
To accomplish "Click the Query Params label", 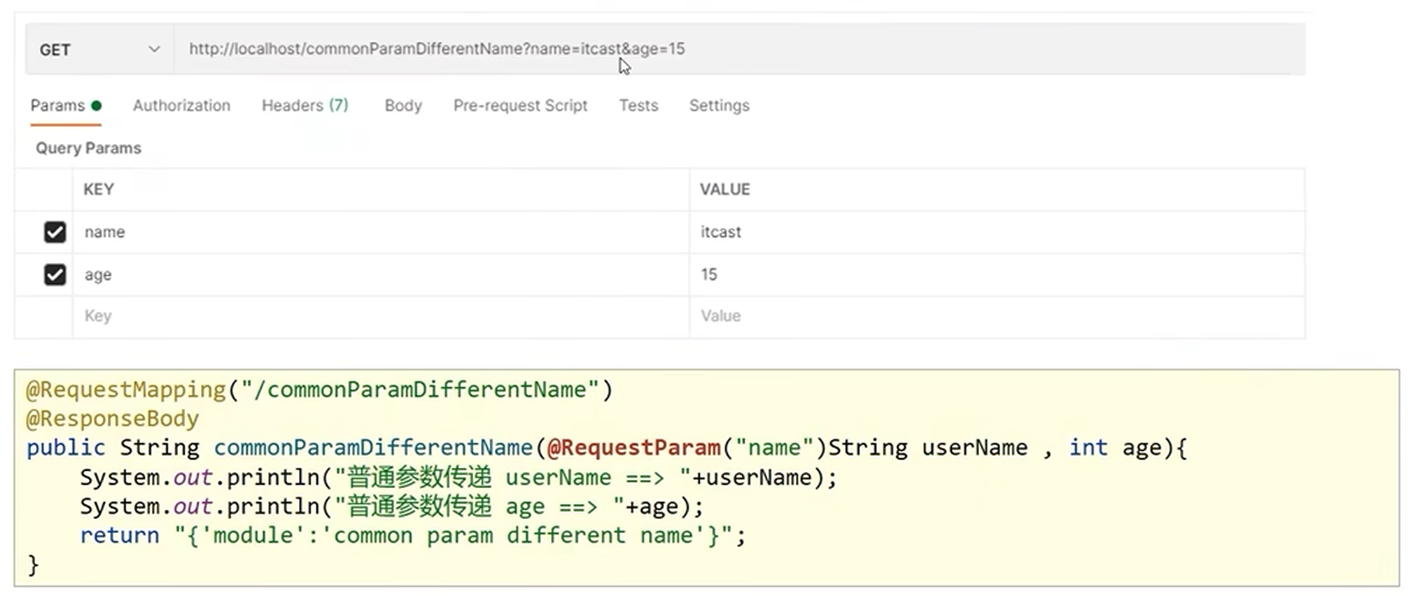I will [88, 148].
